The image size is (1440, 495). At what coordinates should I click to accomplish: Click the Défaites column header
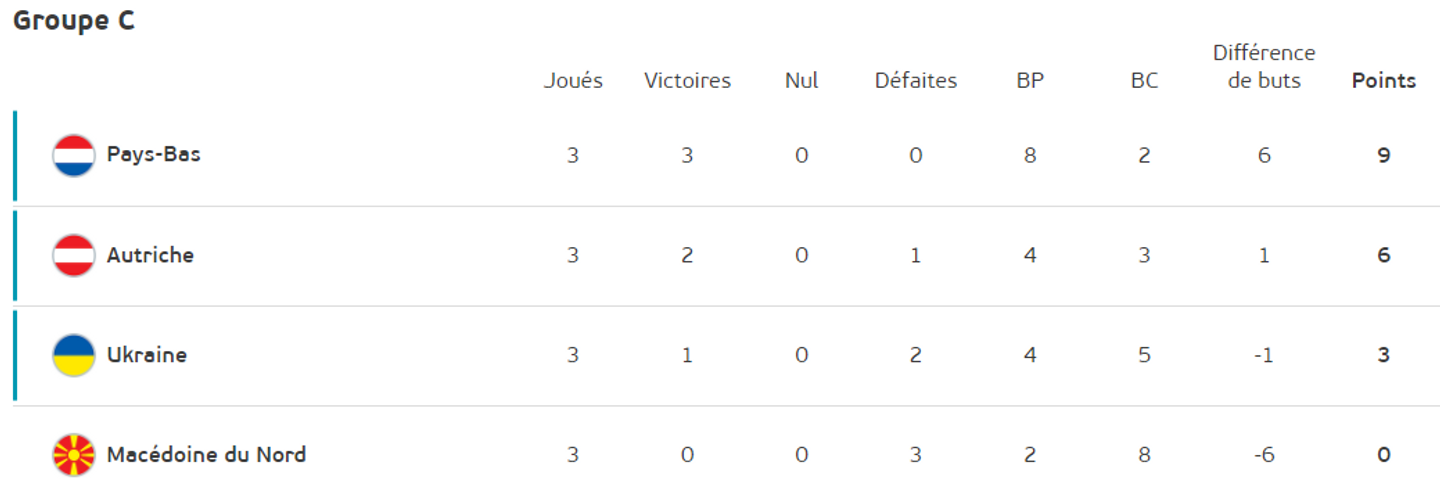pyautogui.click(x=916, y=81)
